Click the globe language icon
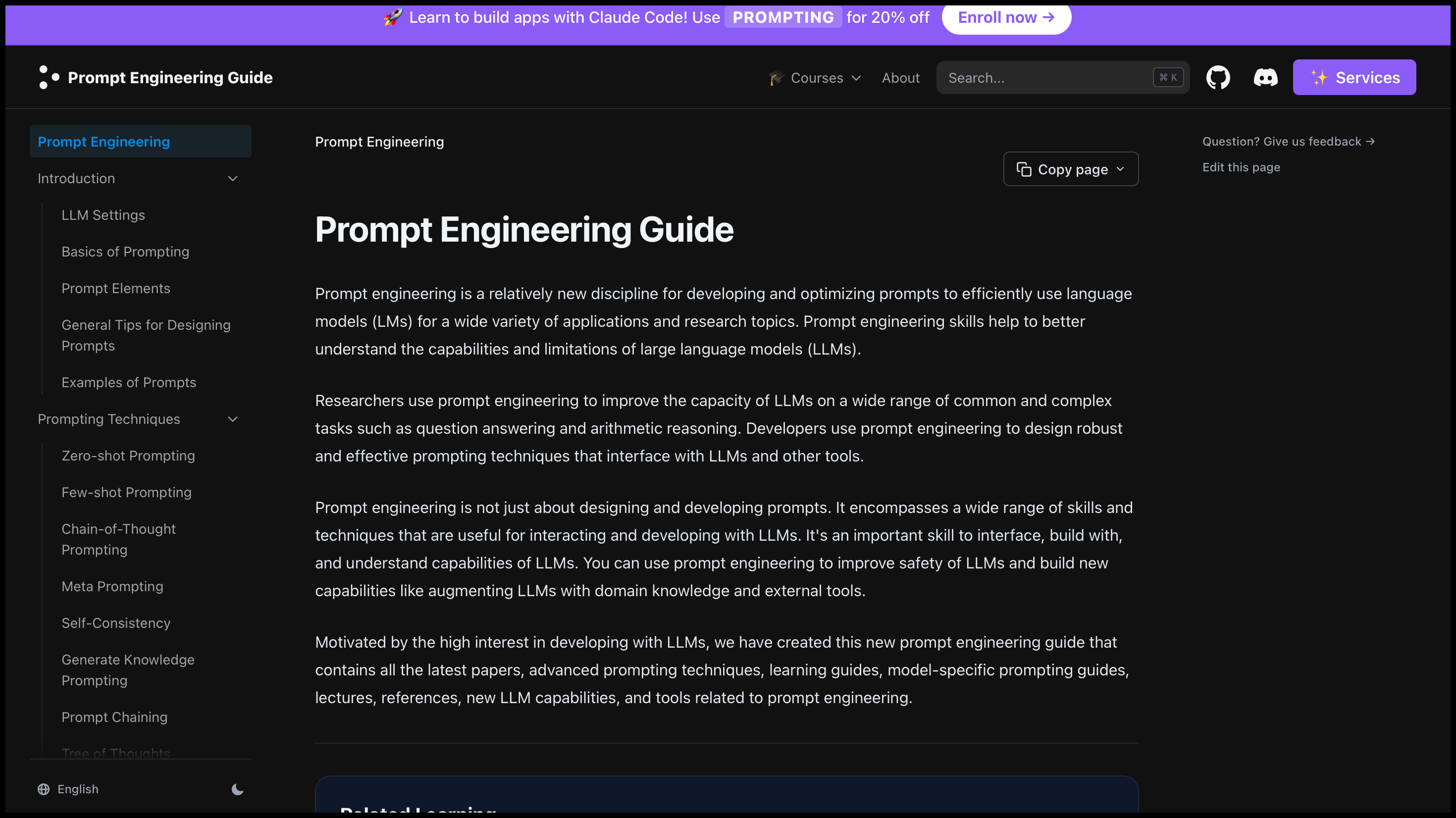The image size is (1456, 818). pos(44,789)
